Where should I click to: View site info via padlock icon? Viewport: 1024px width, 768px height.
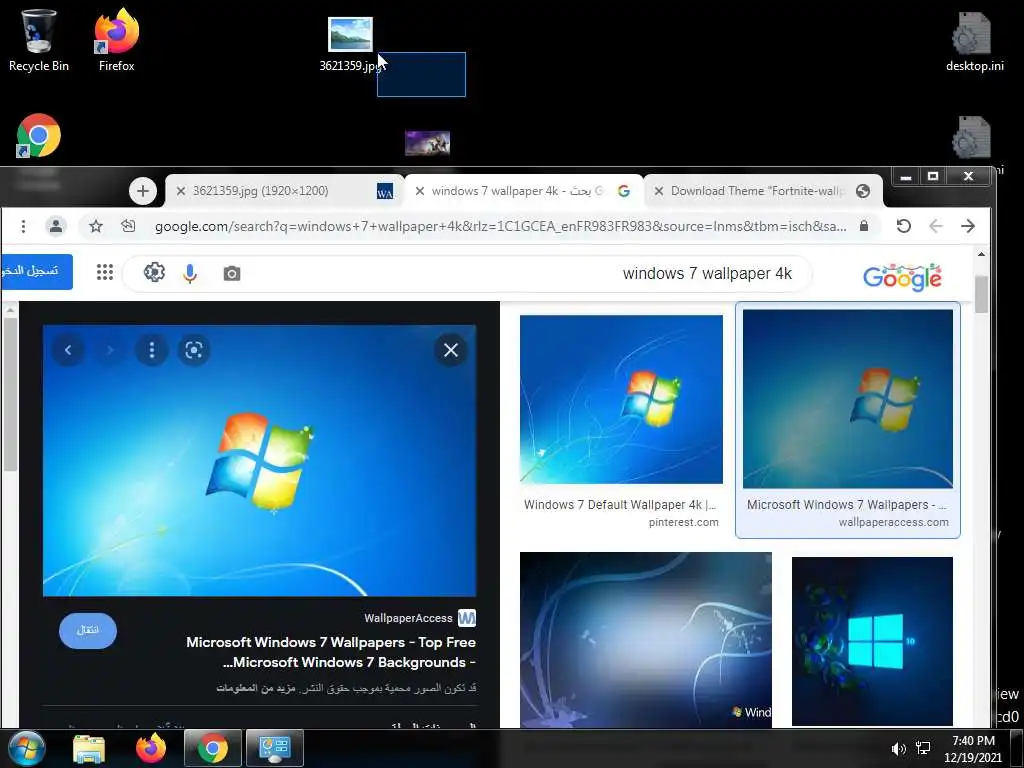tap(864, 227)
